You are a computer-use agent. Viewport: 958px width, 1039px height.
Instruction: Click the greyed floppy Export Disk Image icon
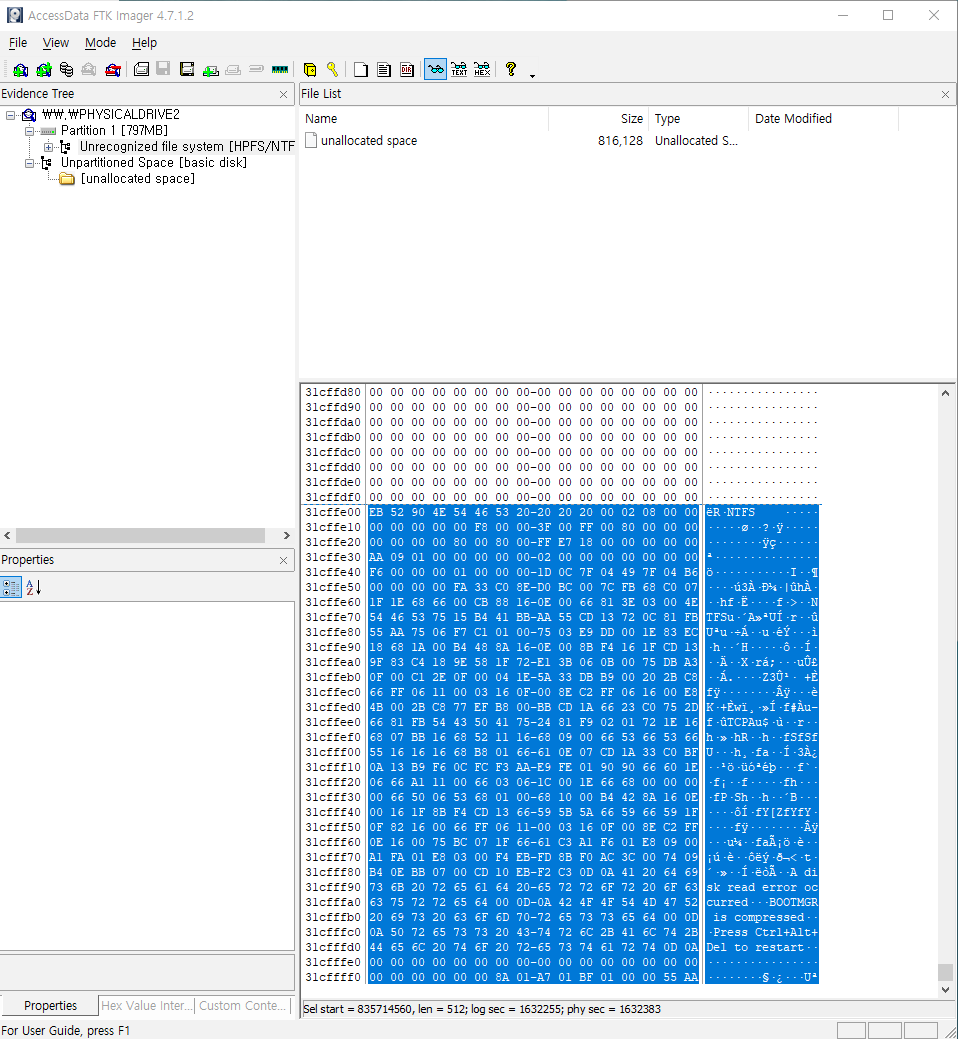point(163,69)
